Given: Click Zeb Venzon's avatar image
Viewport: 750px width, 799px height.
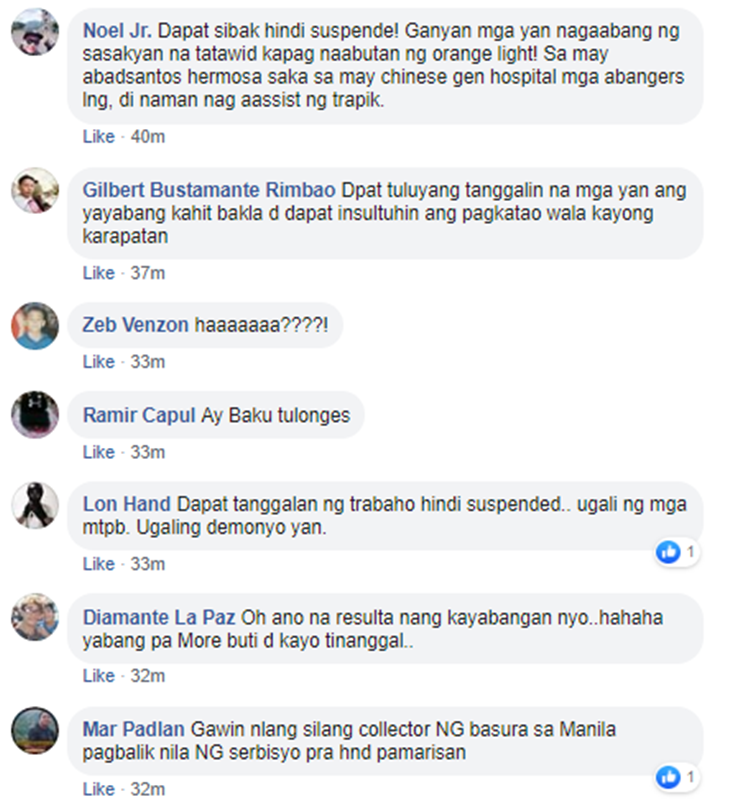Looking at the screenshot, I should (x=35, y=326).
